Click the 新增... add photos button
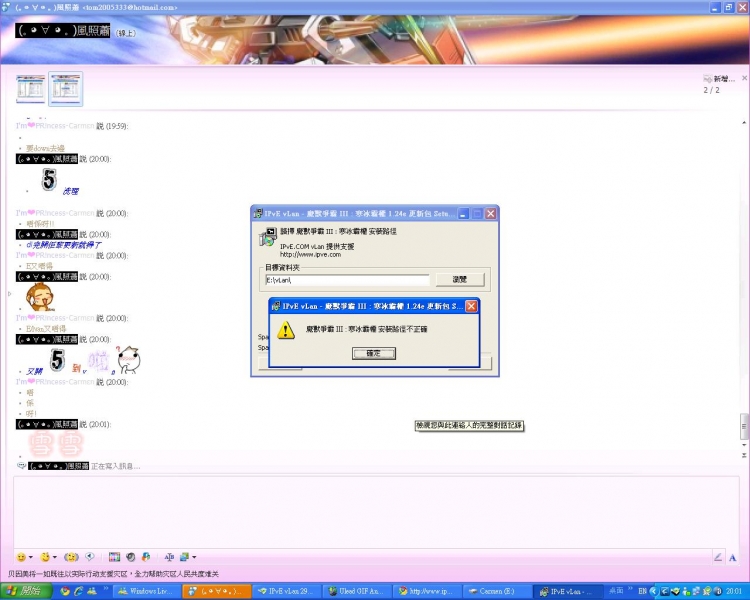Screen dimensions: 750x600 pyautogui.click(x=719, y=79)
